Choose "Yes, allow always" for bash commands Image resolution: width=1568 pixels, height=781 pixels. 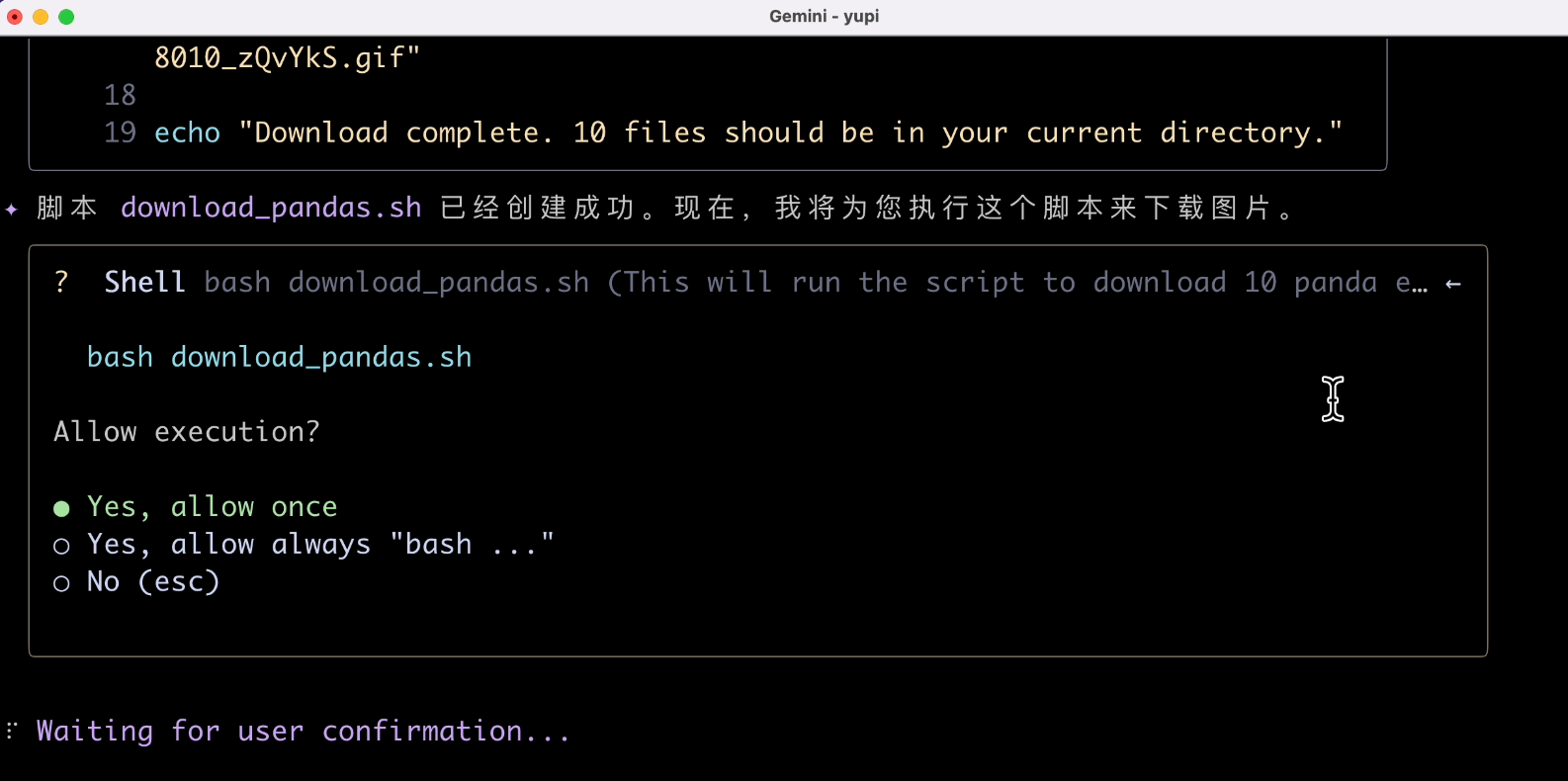tap(320, 545)
